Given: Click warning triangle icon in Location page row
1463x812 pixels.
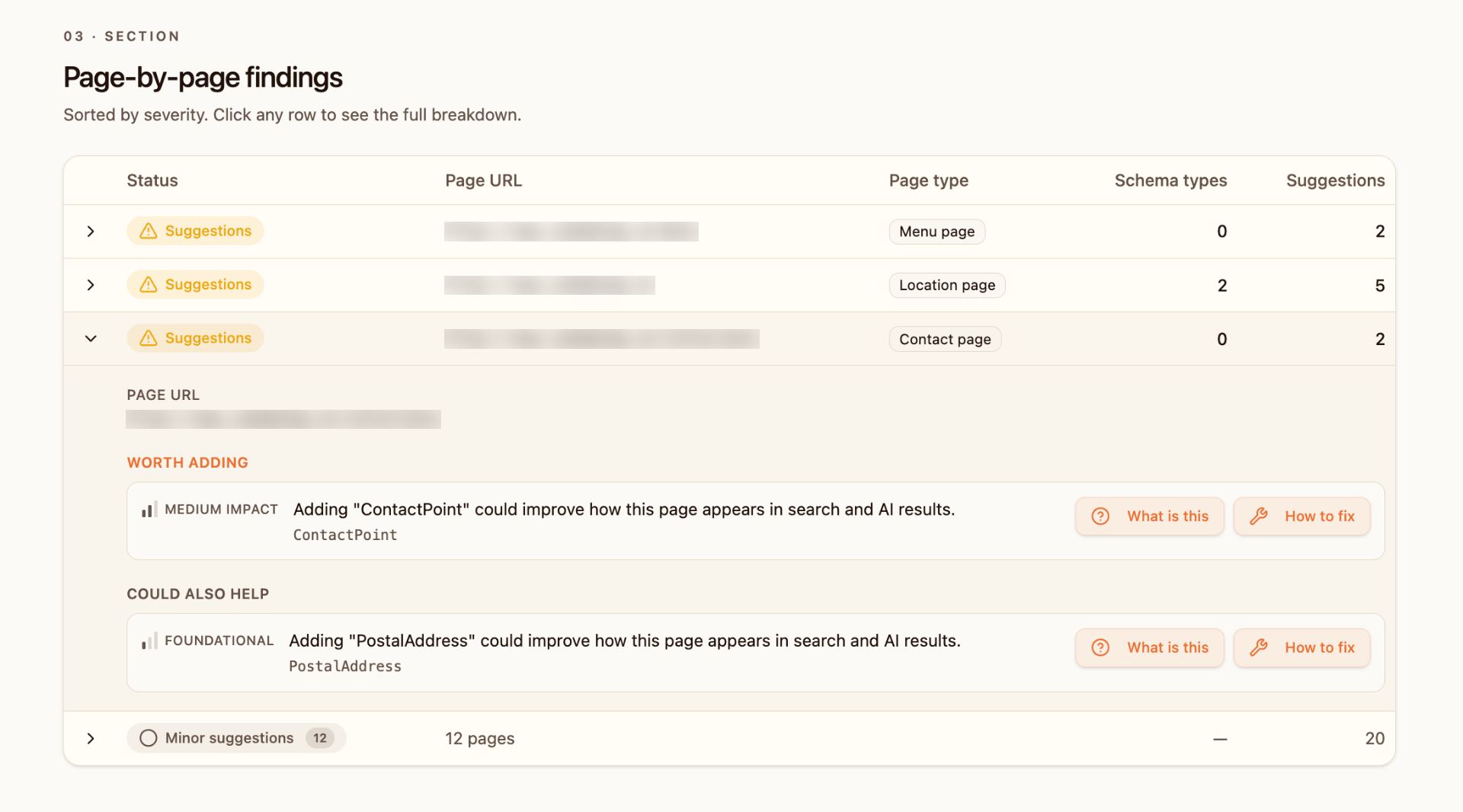Looking at the screenshot, I should [149, 284].
